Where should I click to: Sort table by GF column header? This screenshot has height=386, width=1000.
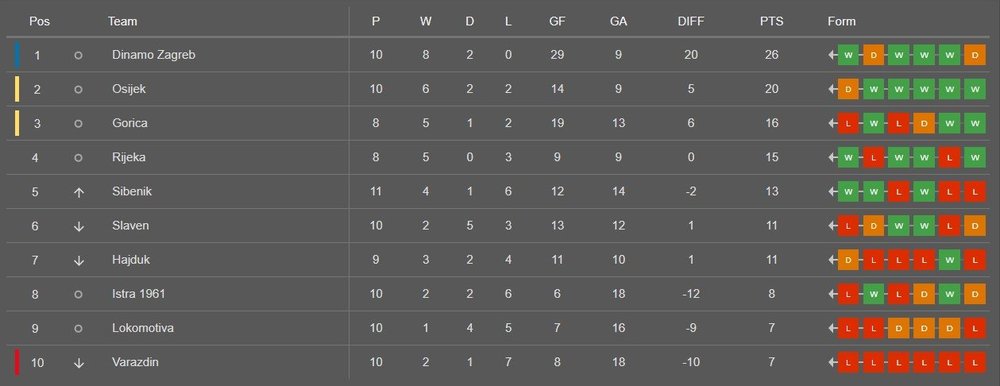pyautogui.click(x=557, y=21)
